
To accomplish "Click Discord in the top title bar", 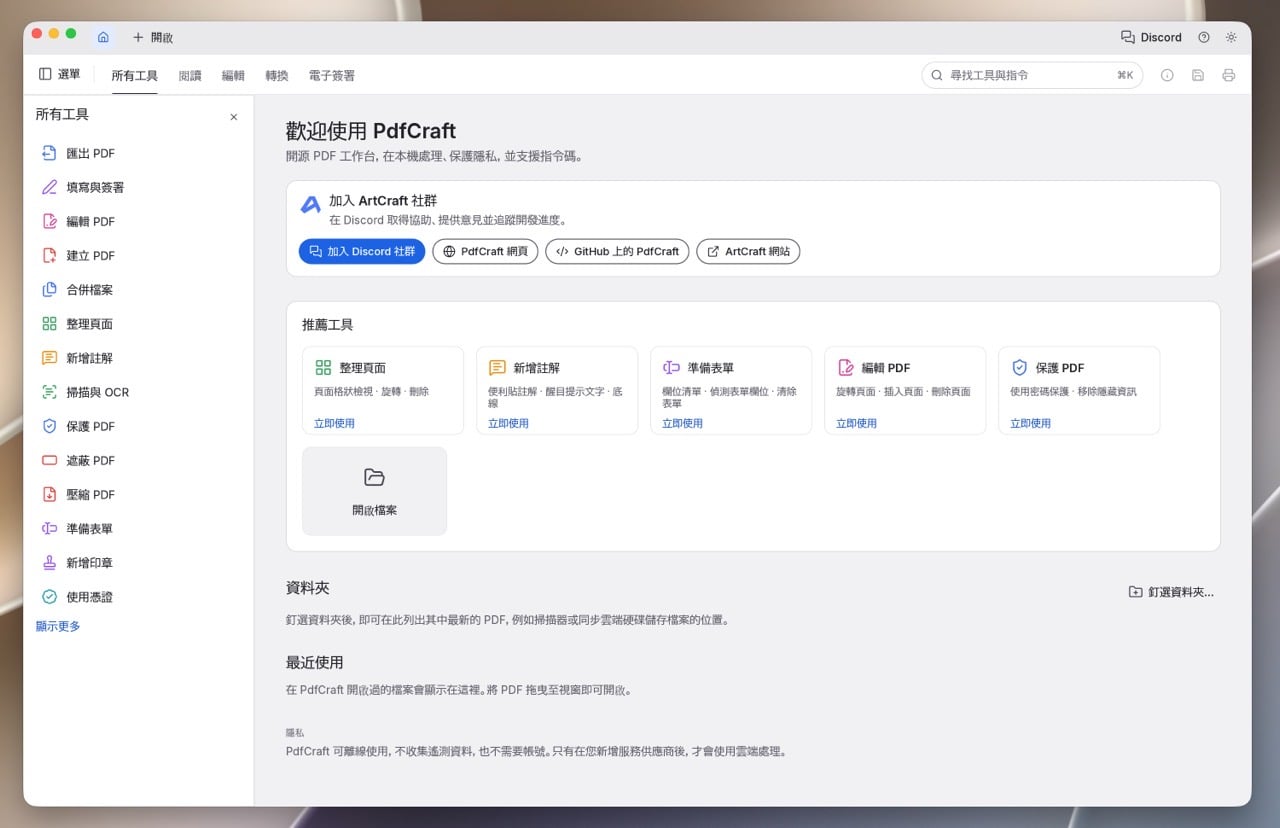I will 1152,37.
